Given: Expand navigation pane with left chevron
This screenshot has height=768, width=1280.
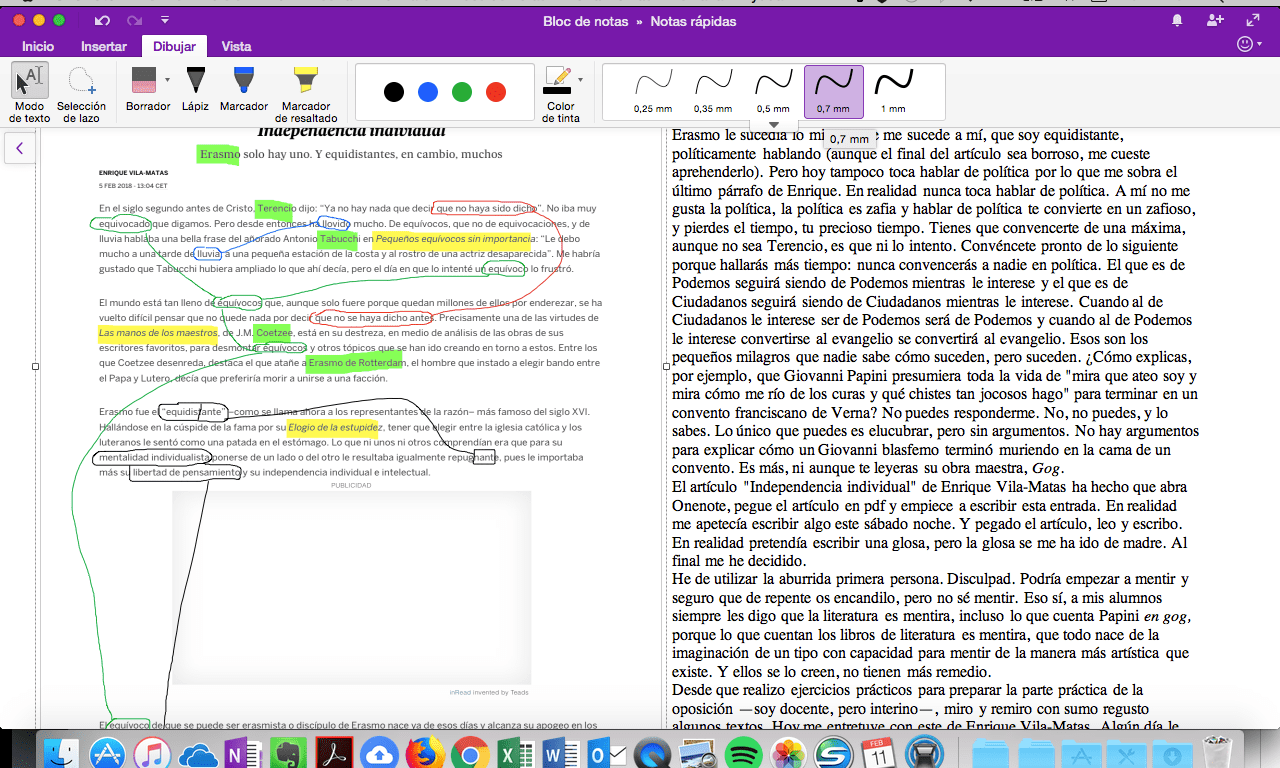Looking at the screenshot, I should (19, 149).
